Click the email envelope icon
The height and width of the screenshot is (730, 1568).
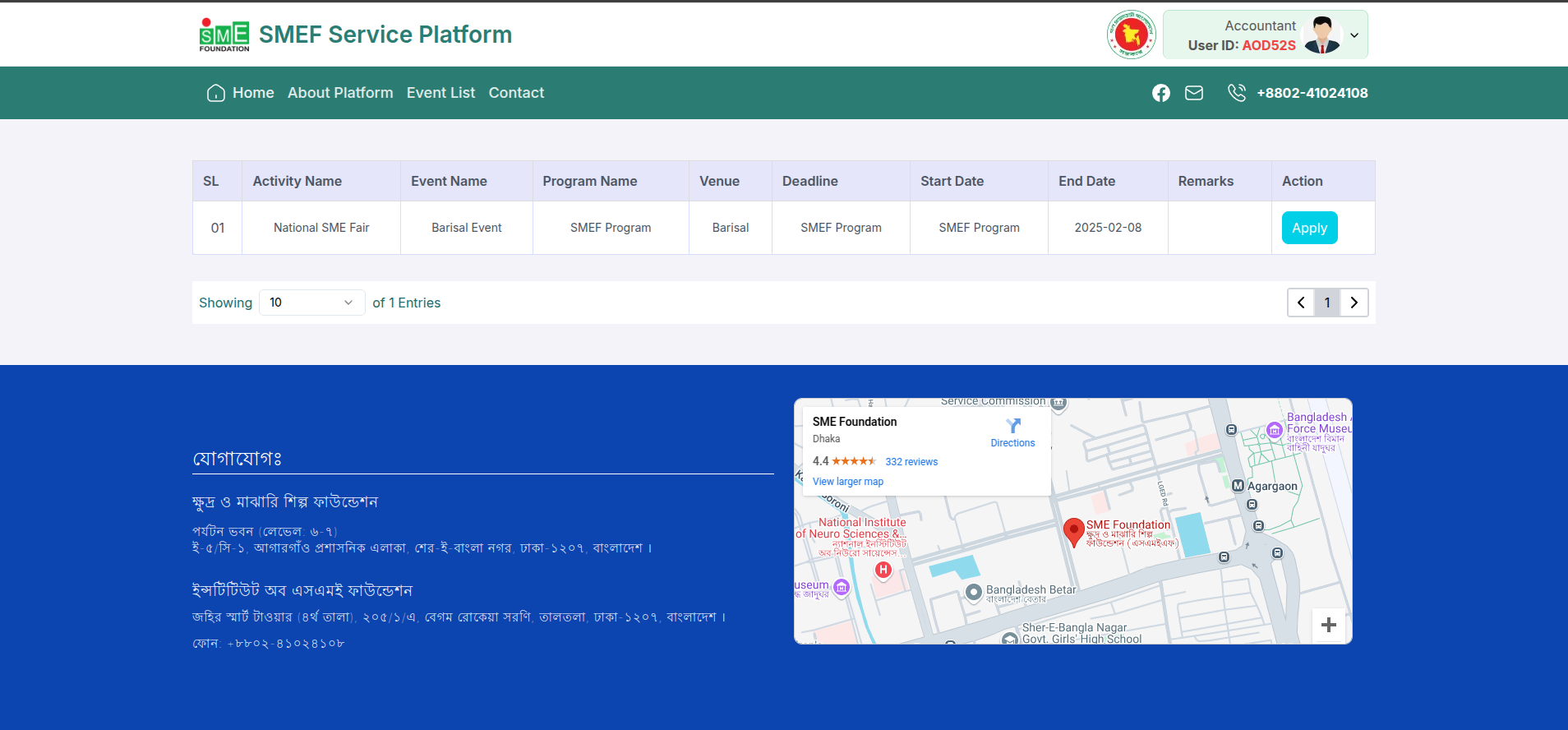coord(1194,93)
